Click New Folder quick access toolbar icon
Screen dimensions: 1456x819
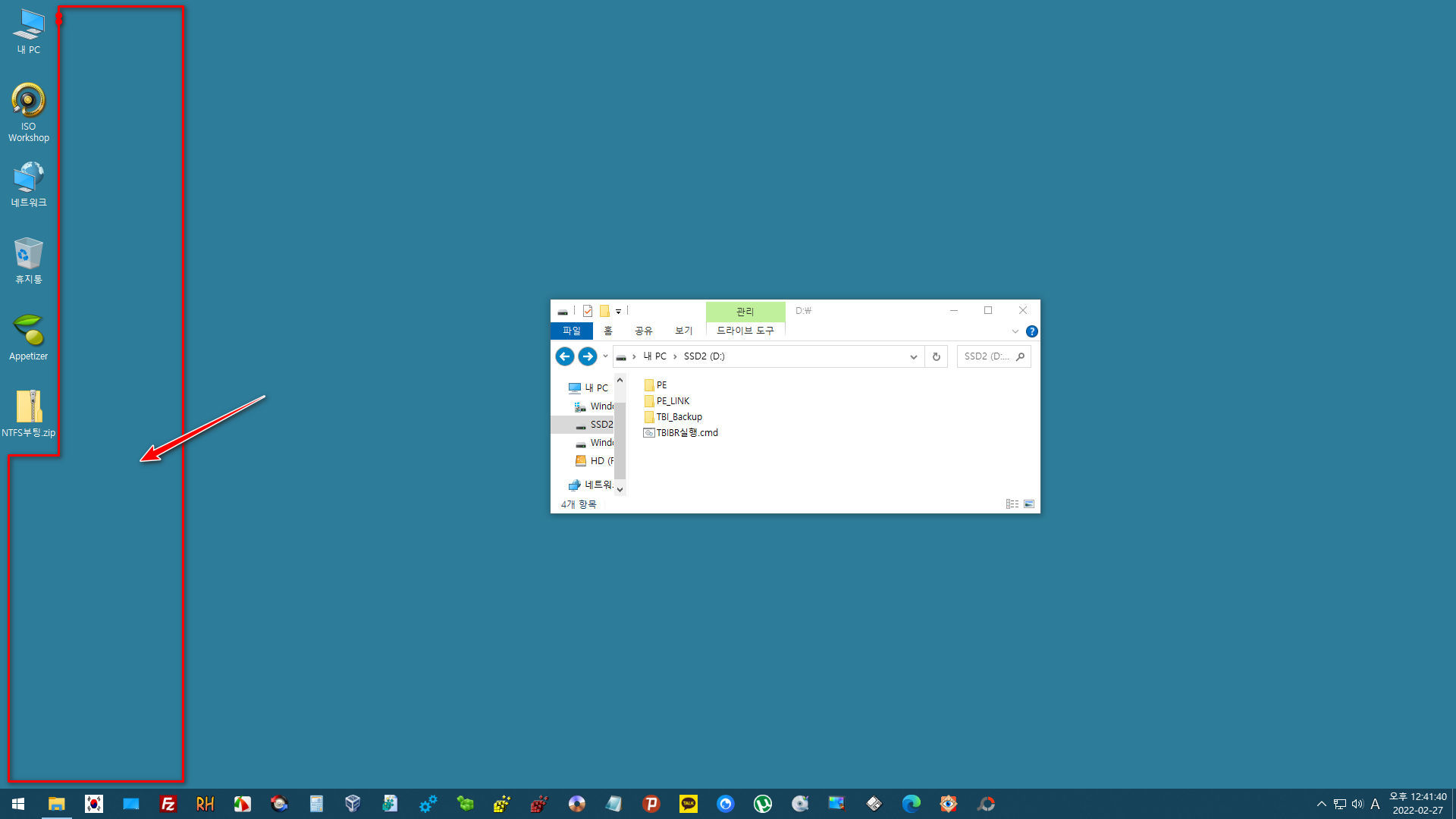pyautogui.click(x=604, y=311)
